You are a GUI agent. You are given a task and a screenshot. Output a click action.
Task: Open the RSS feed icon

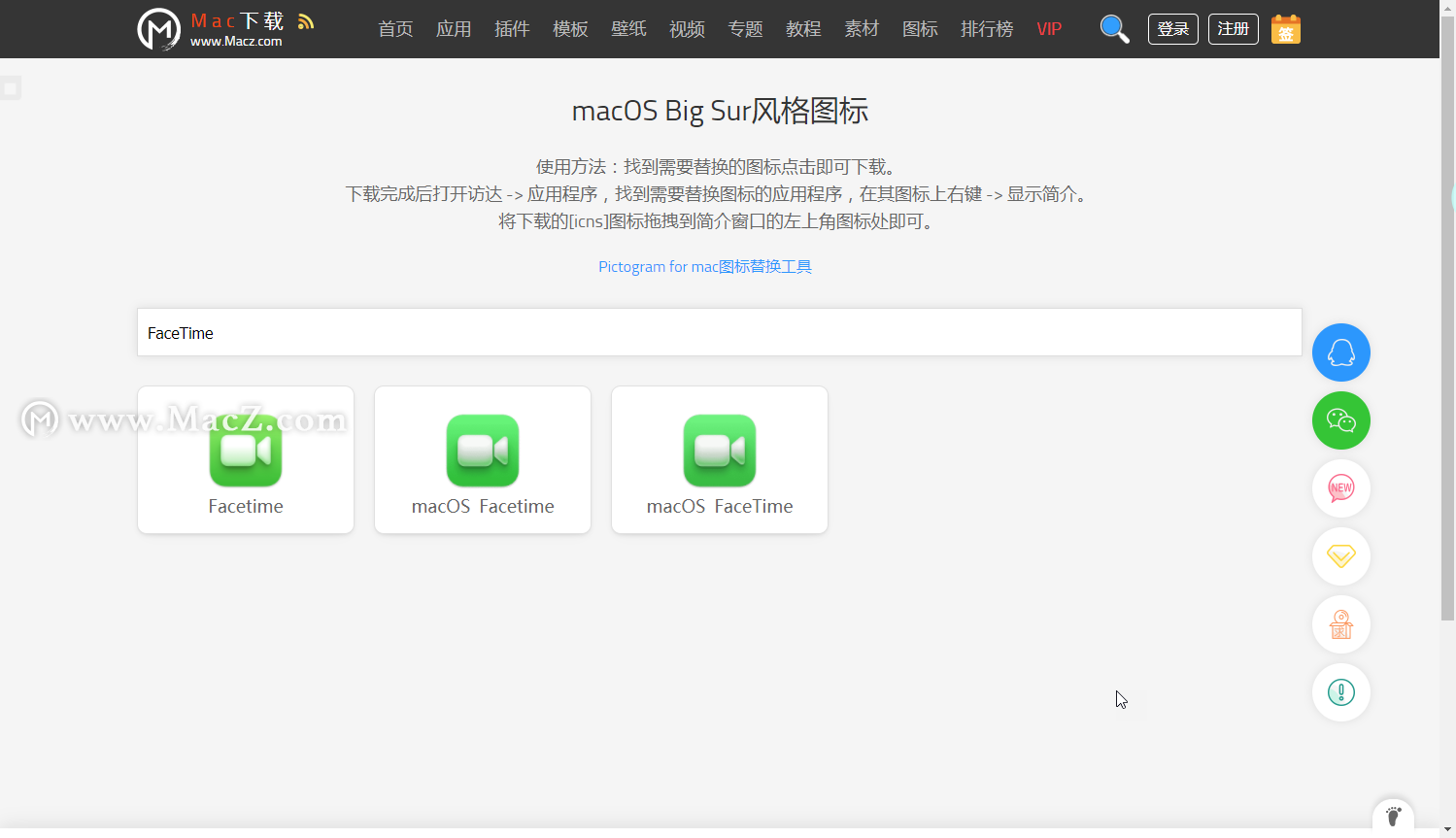pos(306,21)
